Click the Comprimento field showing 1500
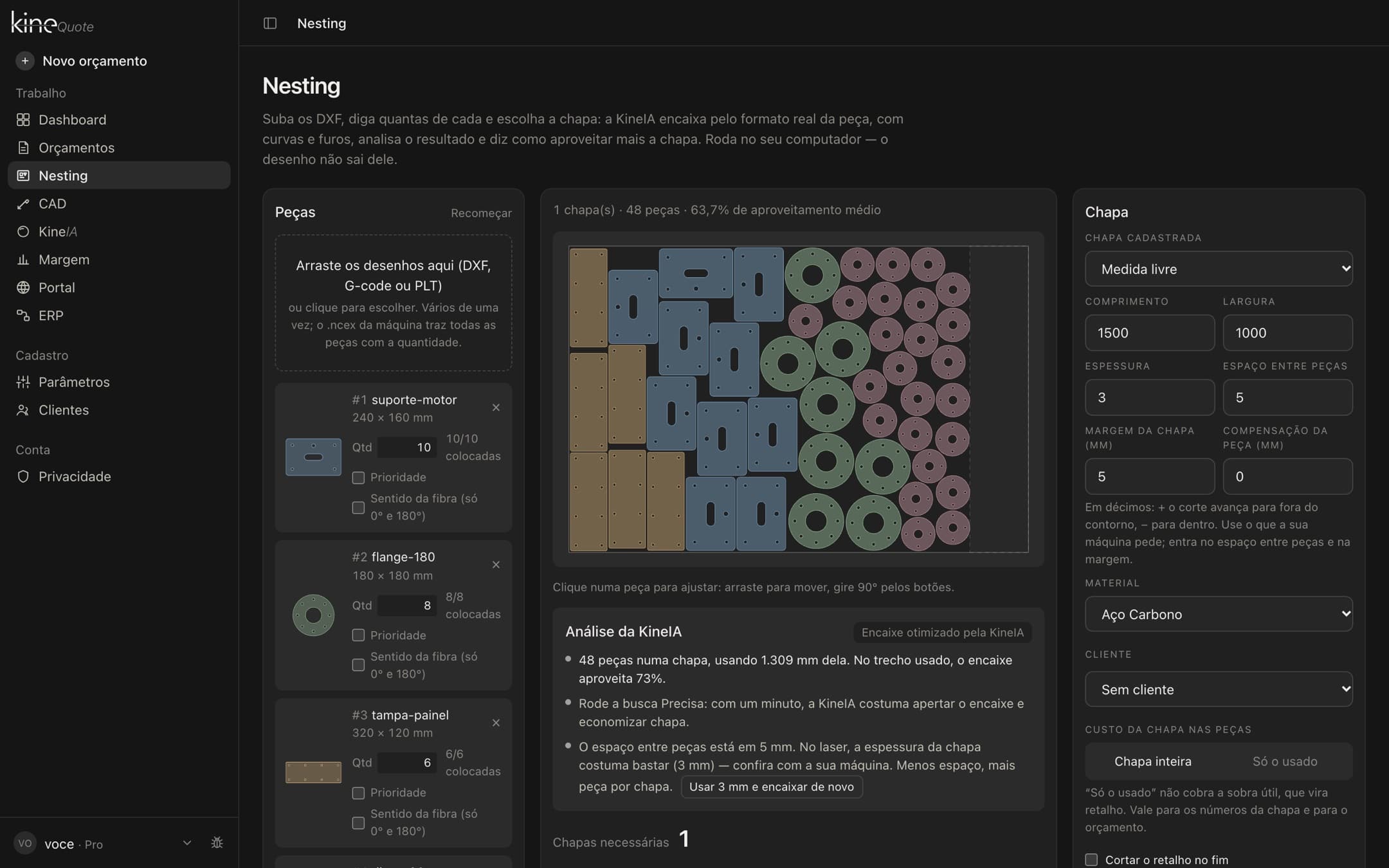 [x=1150, y=333]
